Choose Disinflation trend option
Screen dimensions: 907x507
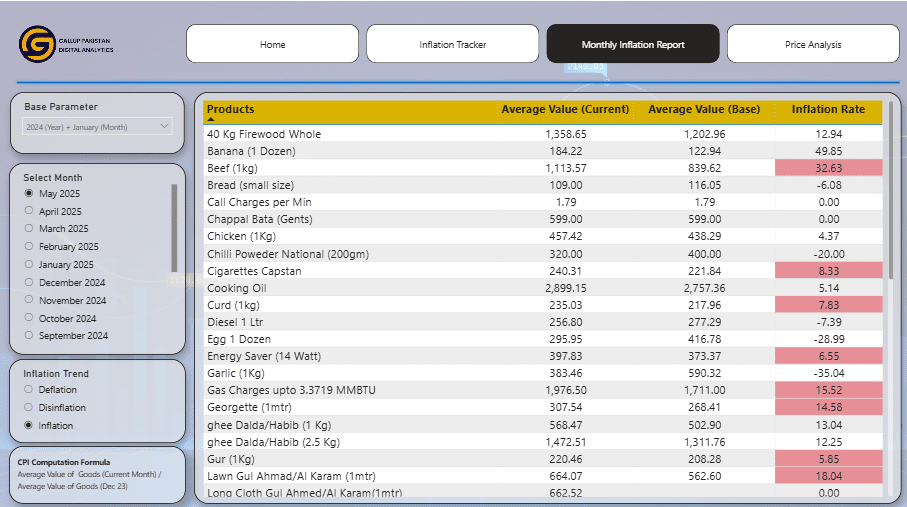pyautogui.click(x=29, y=408)
